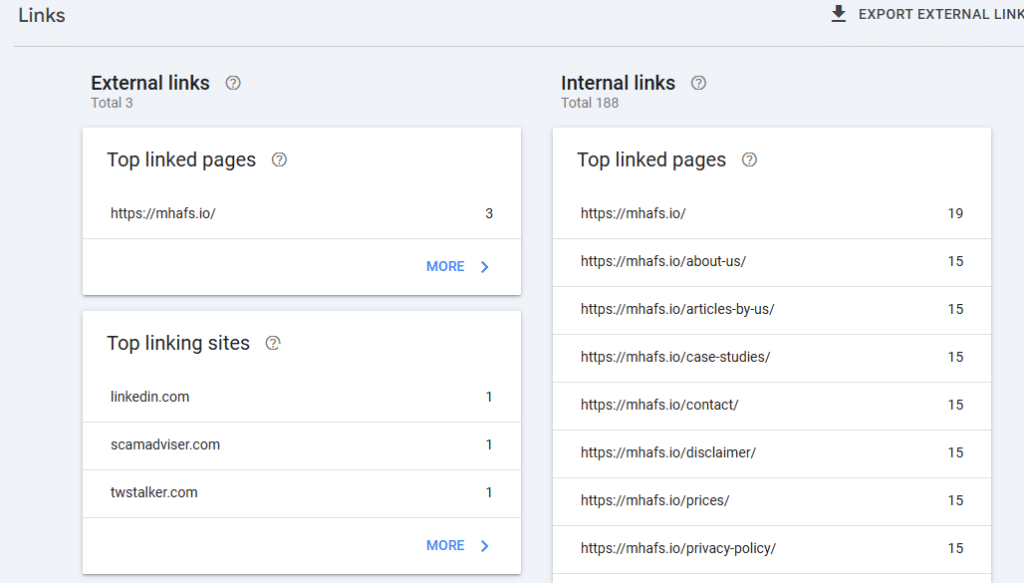Screen dimensions: 1024x583
Task: Click MORE under Top linked pages card
Action: (445, 266)
